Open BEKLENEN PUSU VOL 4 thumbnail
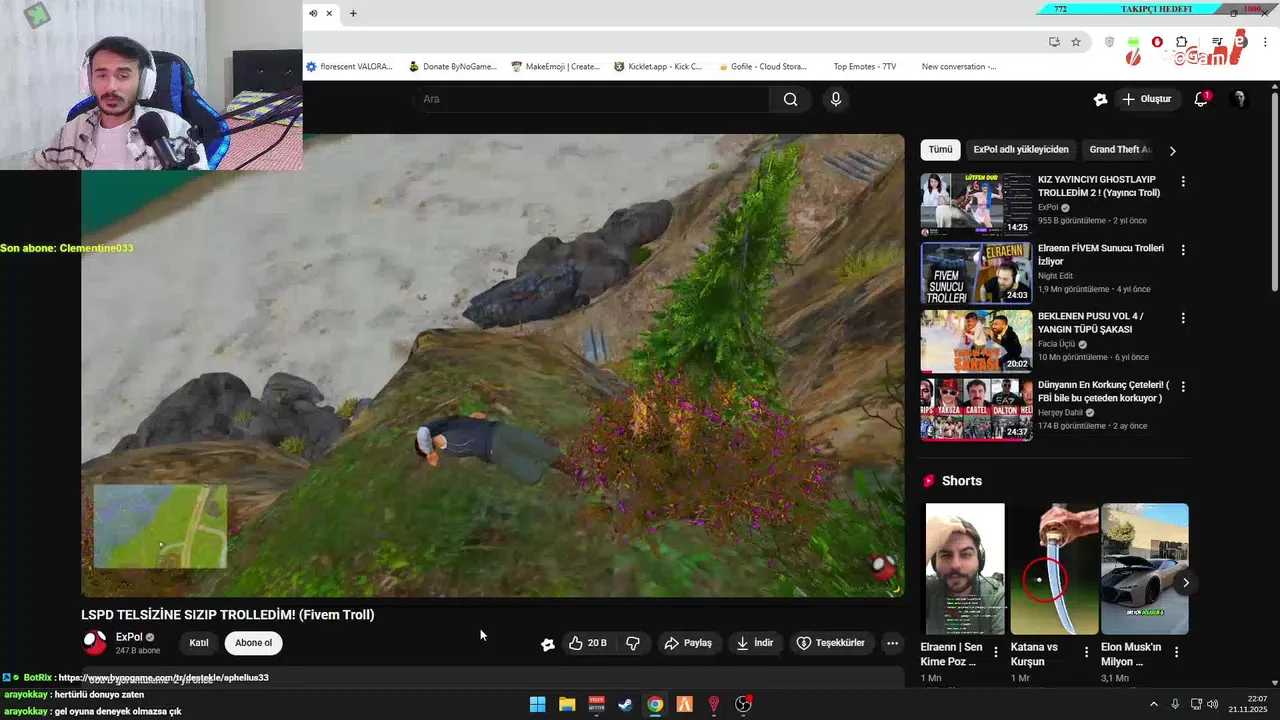The height and width of the screenshot is (720, 1280). (976, 341)
